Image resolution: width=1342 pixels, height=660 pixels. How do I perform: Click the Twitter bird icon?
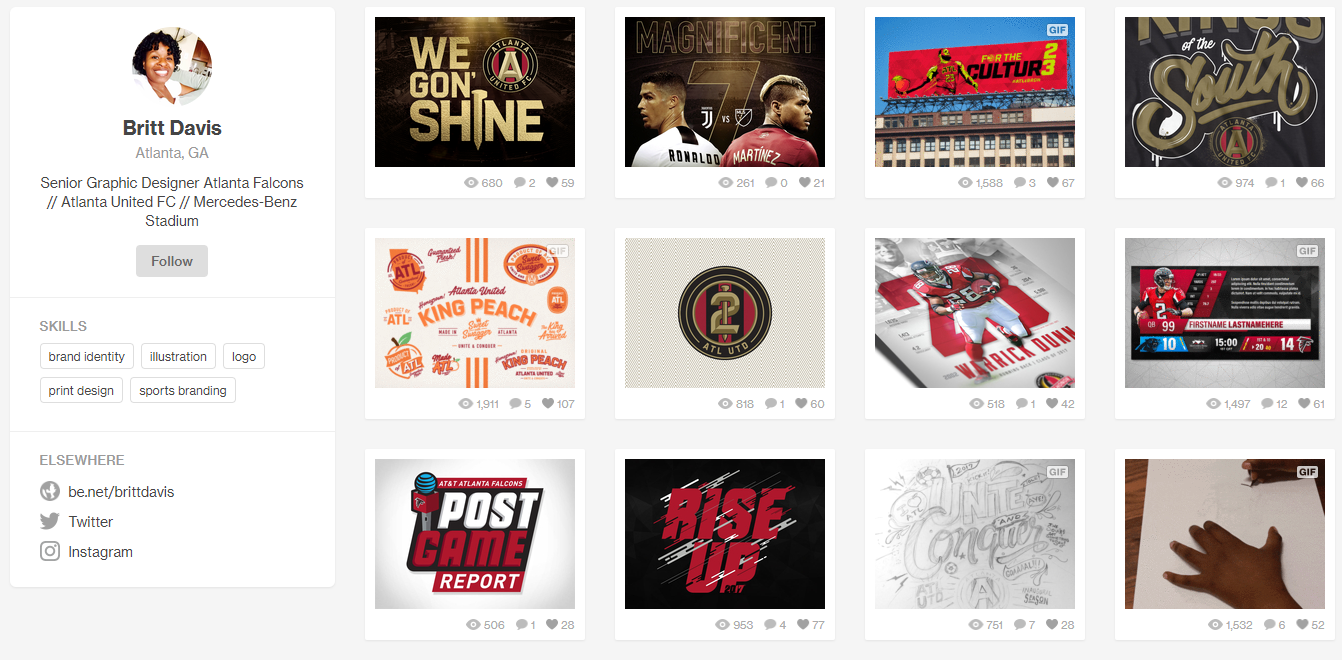click(x=50, y=521)
